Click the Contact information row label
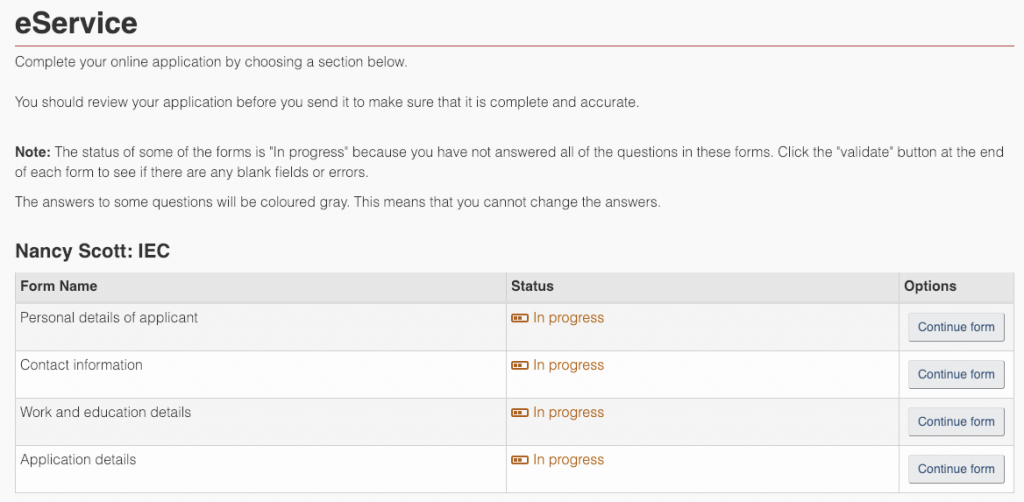The height and width of the screenshot is (502, 1024). click(81, 365)
